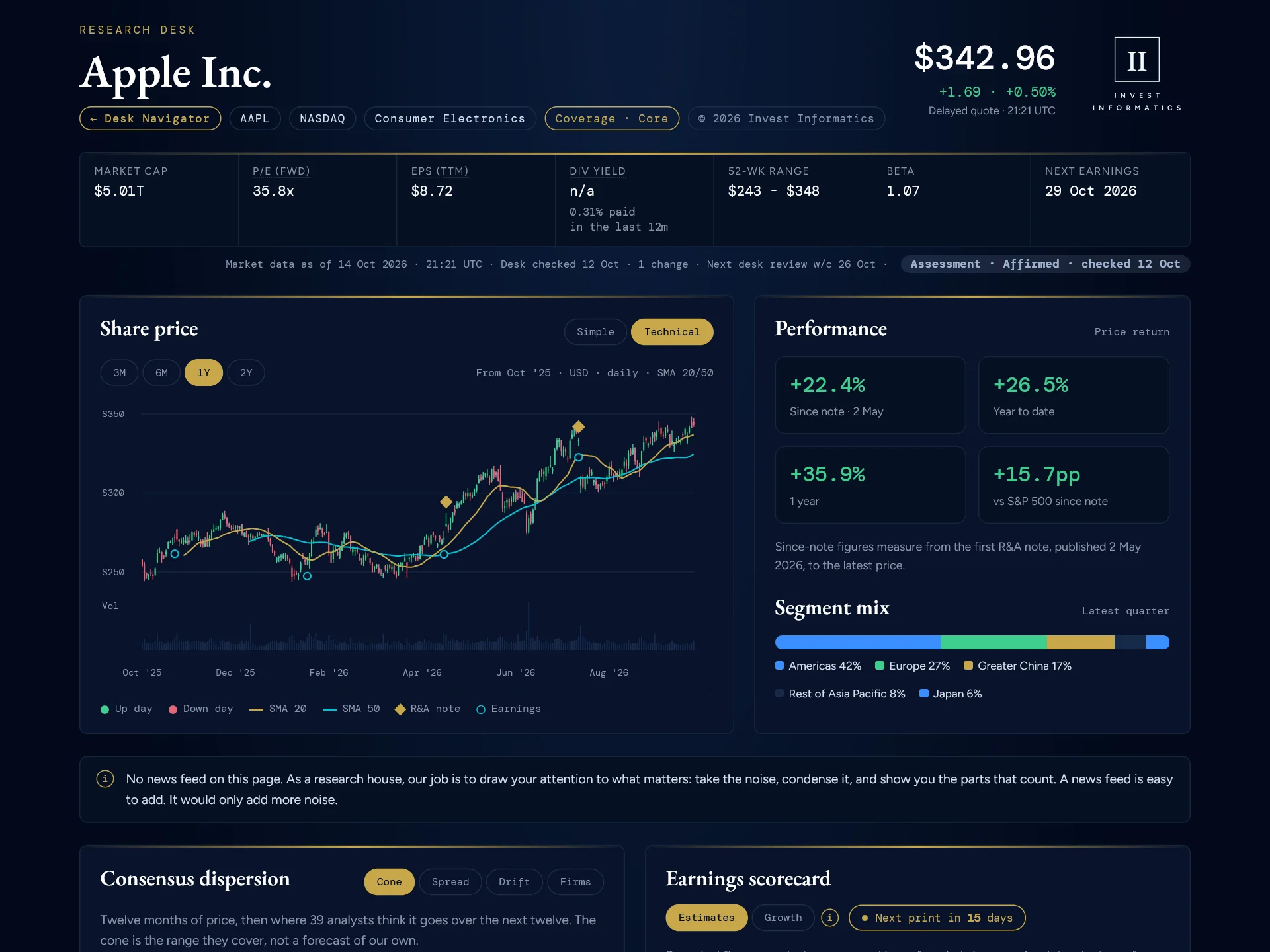The height and width of the screenshot is (952, 1270).
Task: Toggle Earnings legend entry
Action: pyautogui.click(x=509, y=709)
